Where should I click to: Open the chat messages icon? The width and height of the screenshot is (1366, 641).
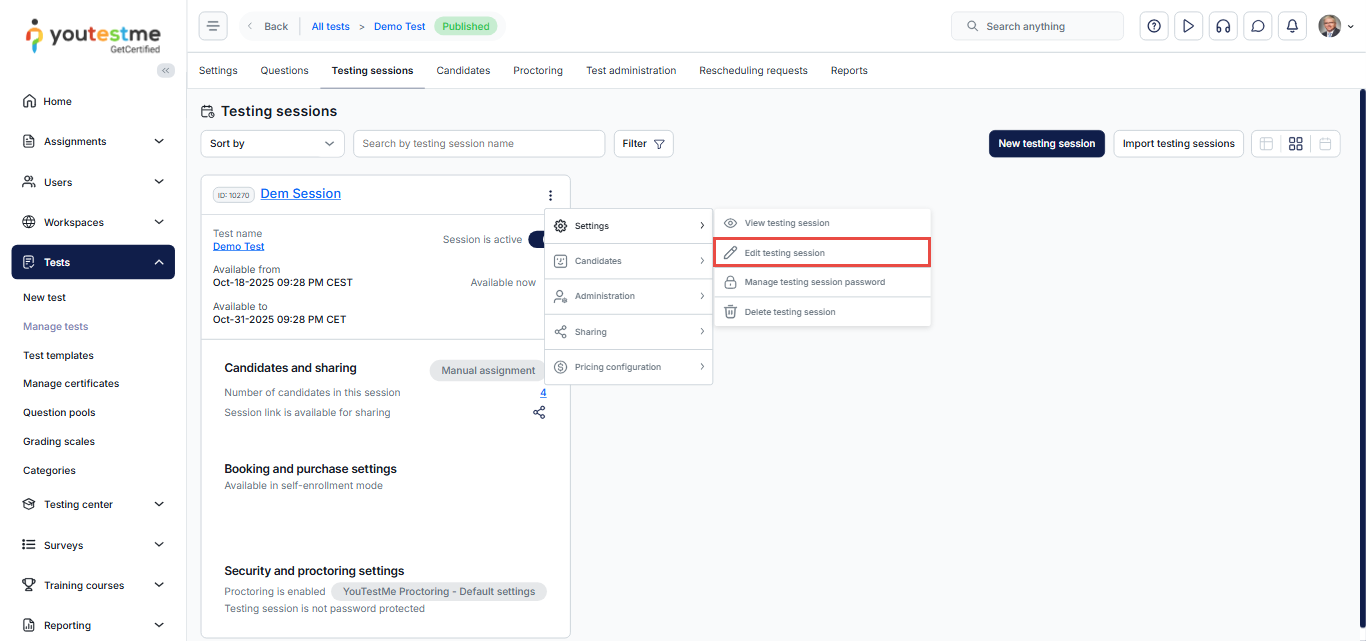click(x=1257, y=26)
